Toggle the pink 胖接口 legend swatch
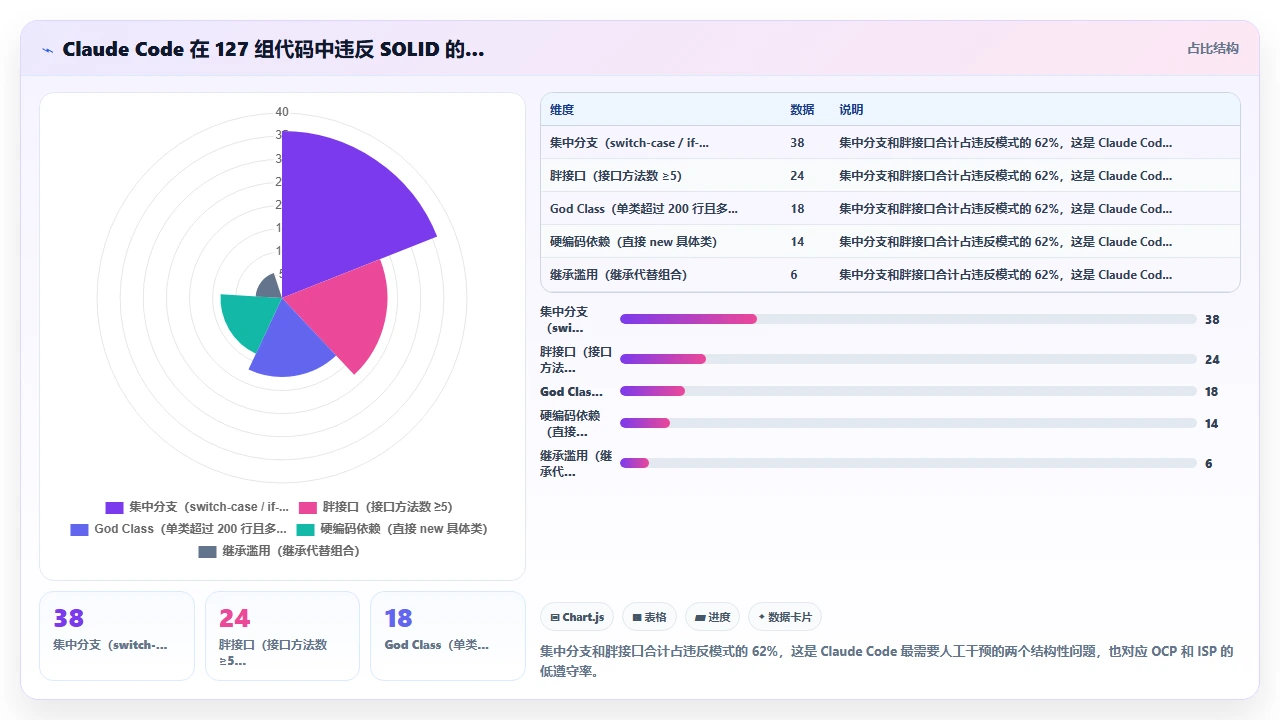The width and height of the screenshot is (1280, 720). point(308,507)
